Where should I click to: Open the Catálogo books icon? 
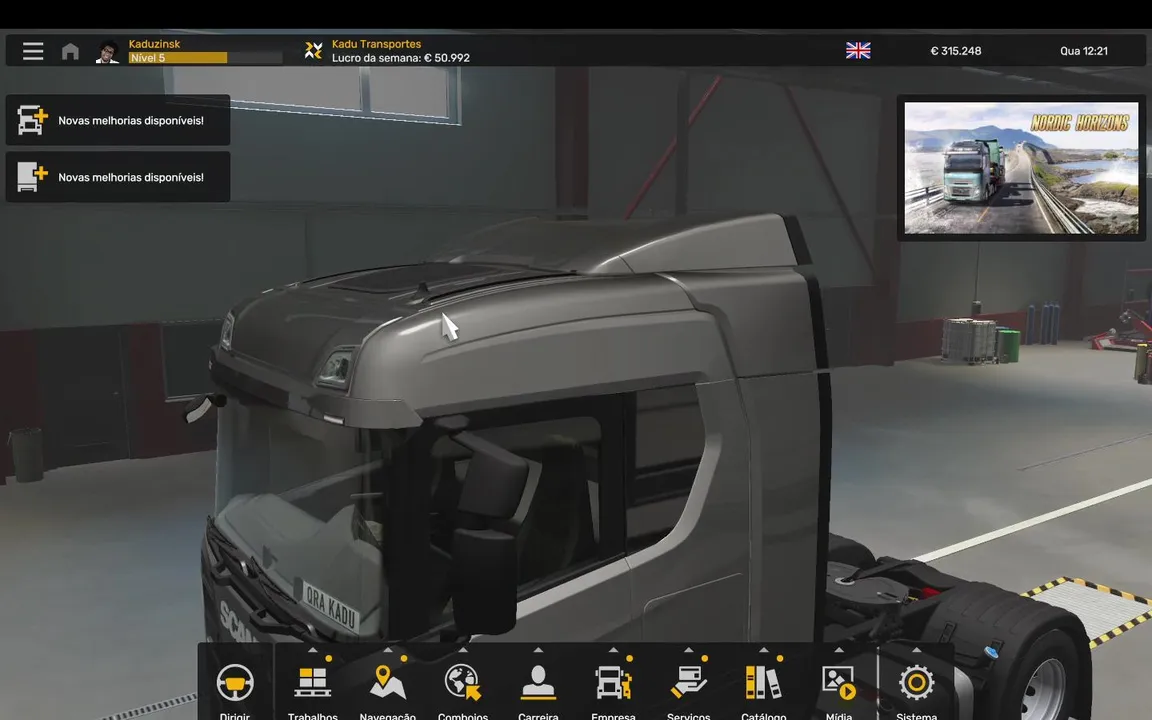(763, 683)
